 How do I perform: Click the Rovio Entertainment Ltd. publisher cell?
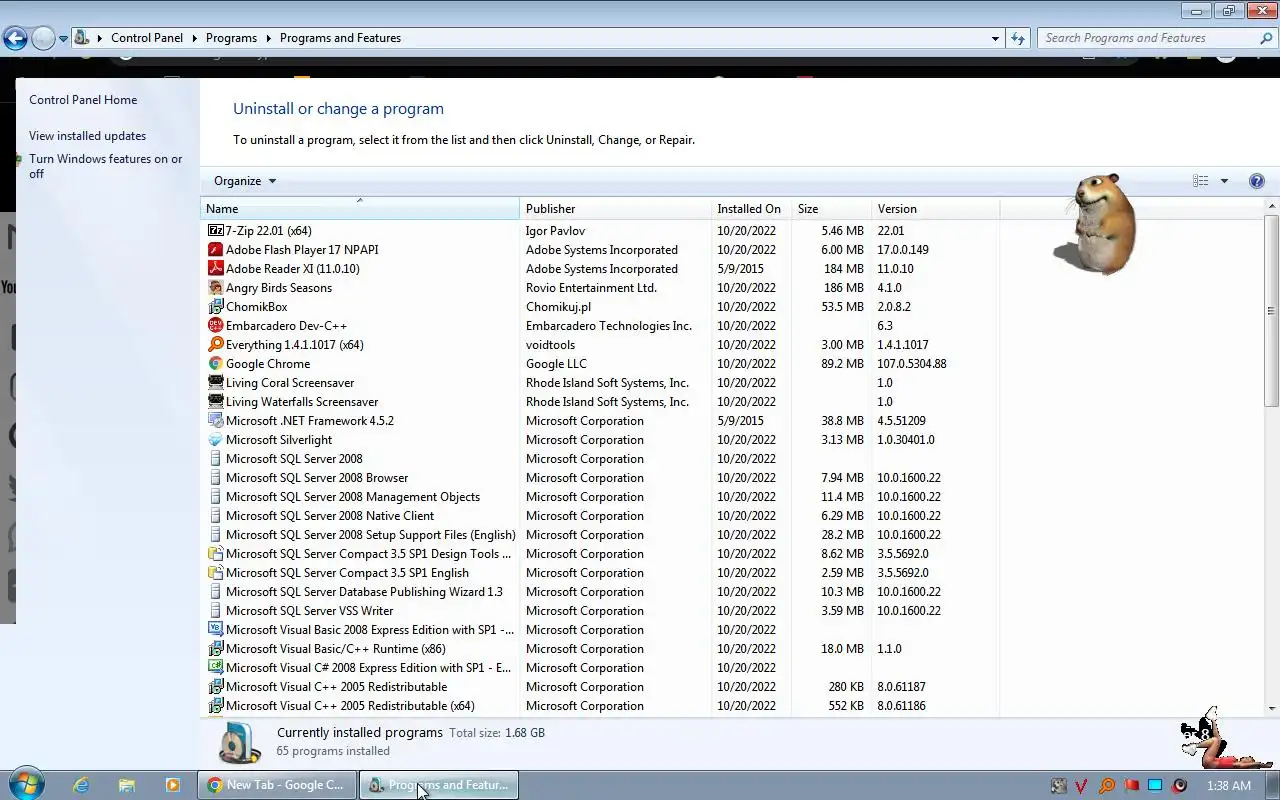click(591, 288)
